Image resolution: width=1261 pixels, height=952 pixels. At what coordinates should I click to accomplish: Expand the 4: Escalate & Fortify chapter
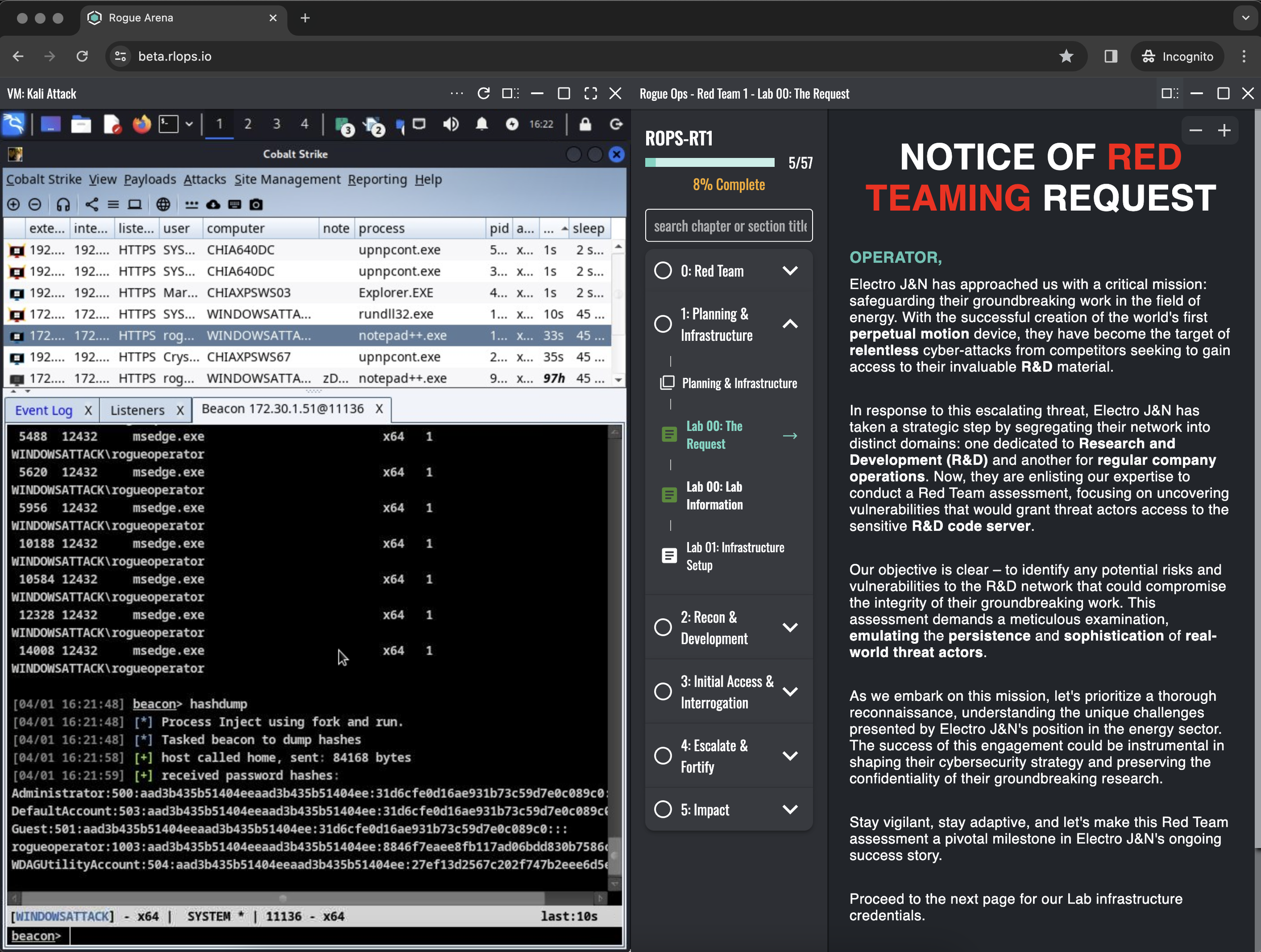789,755
